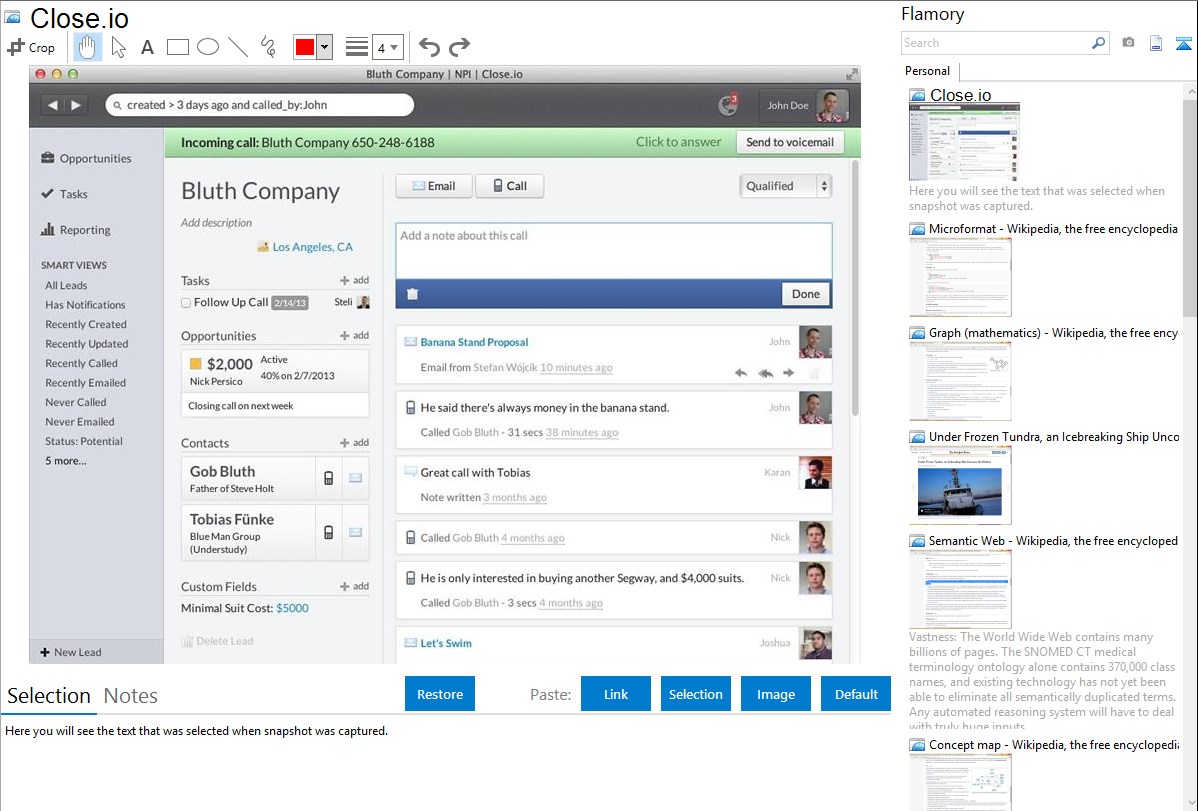The width and height of the screenshot is (1198, 811).
Task: Call Gob Bluth via phone icon
Action: [329, 478]
